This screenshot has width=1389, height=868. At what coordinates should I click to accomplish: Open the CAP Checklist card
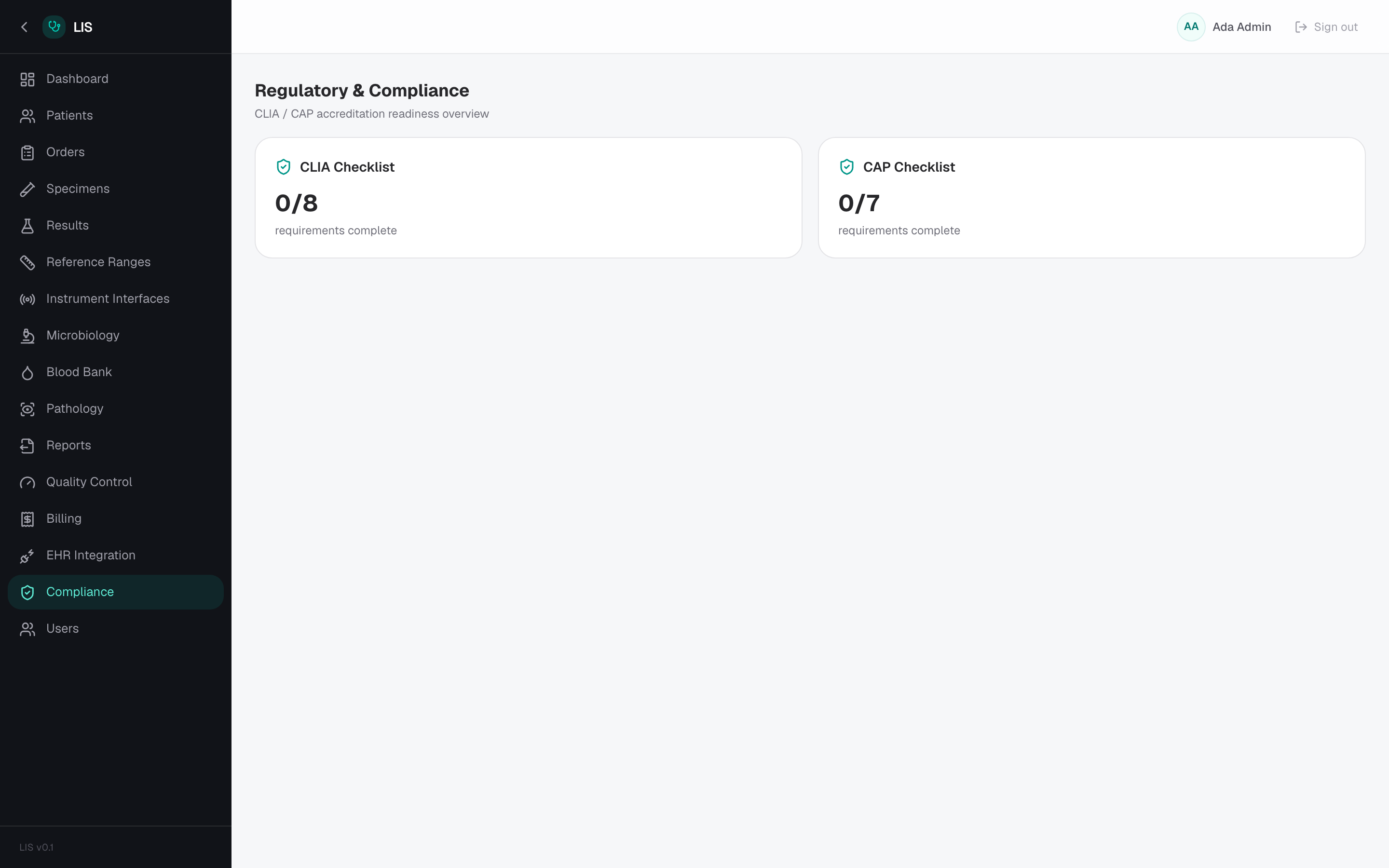pyautogui.click(x=1091, y=198)
